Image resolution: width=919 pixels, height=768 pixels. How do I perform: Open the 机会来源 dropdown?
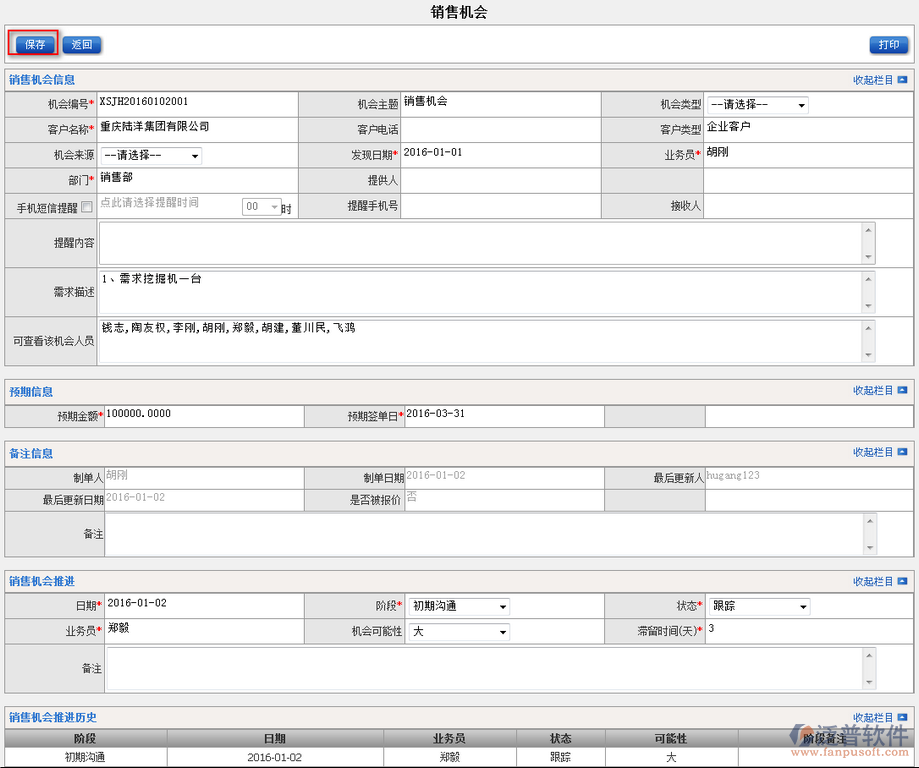151,155
